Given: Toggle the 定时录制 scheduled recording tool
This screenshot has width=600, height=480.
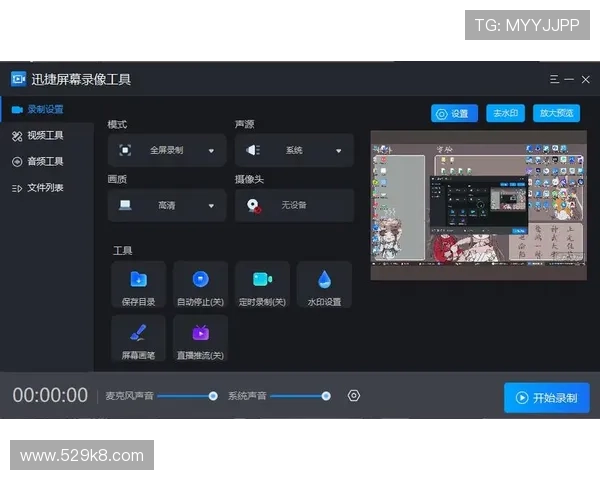Looking at the screenshot, I should point(262,285).
